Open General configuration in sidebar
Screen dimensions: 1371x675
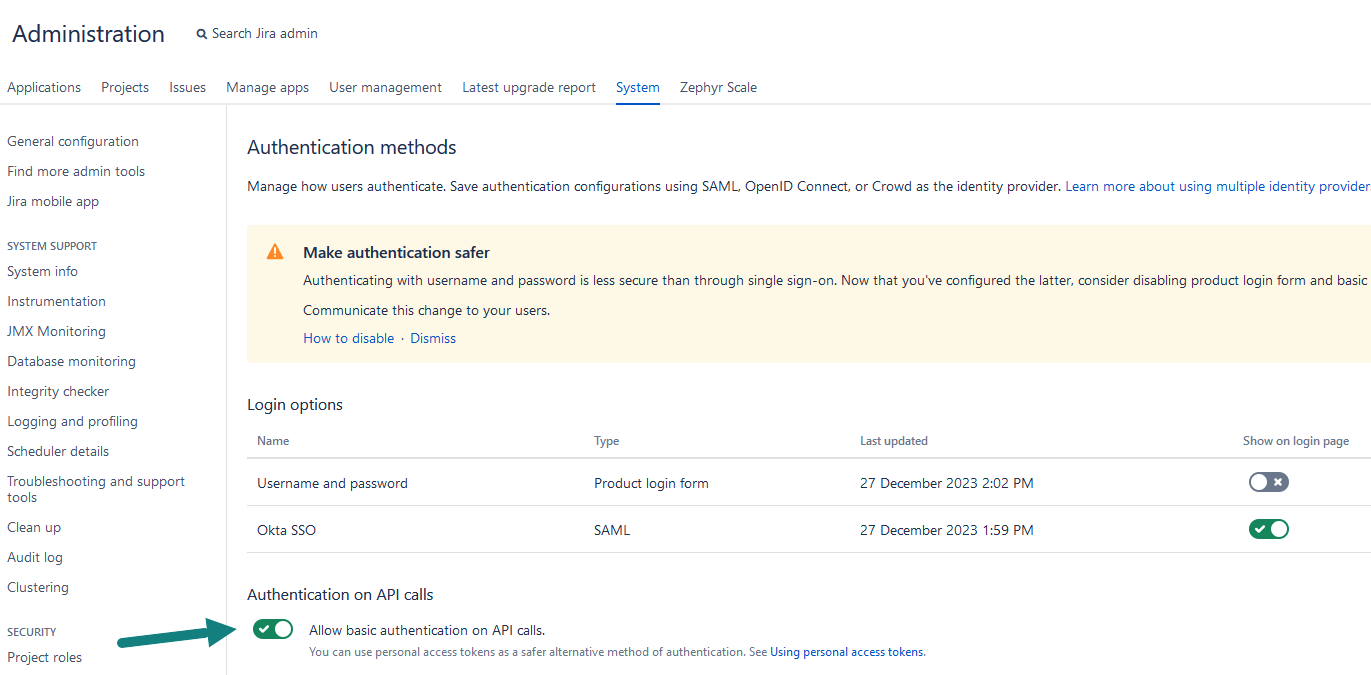(73, 142)
